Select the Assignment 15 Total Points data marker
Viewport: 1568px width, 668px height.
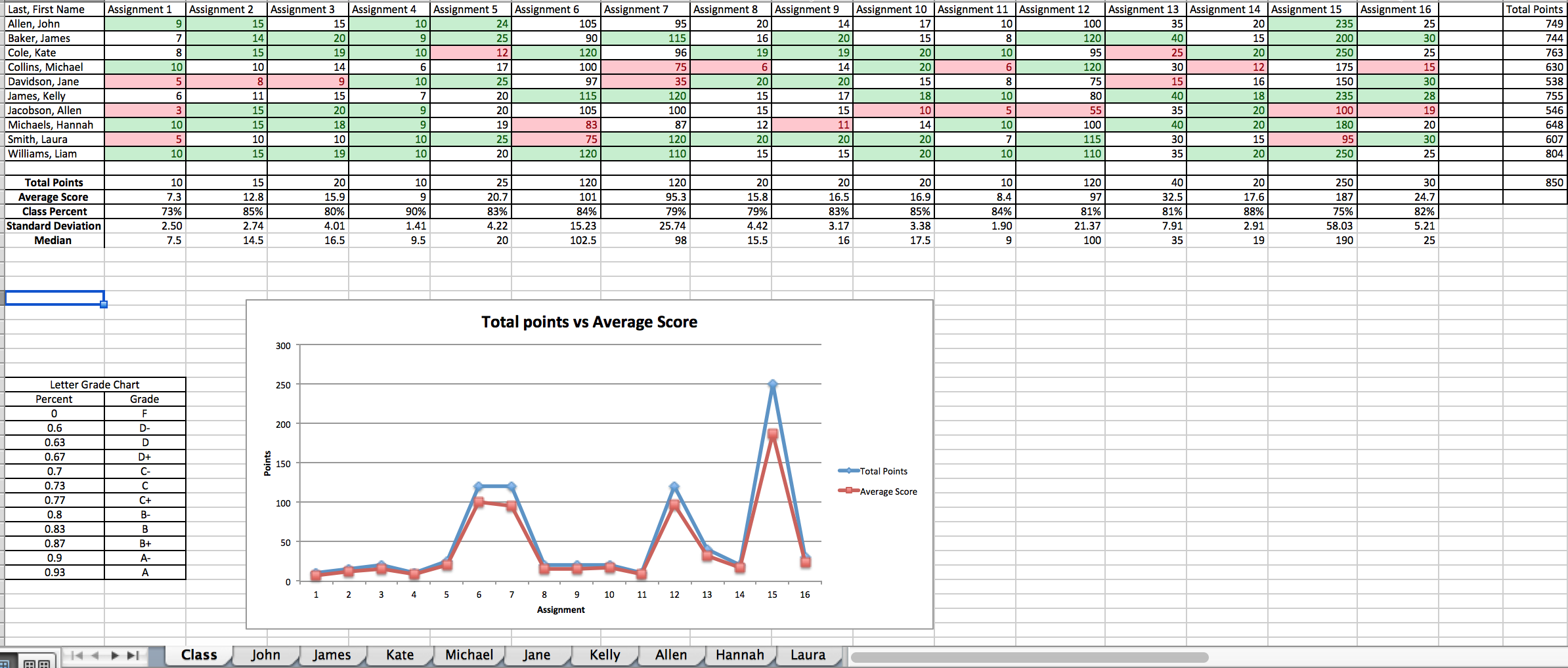tap(773, 385)
